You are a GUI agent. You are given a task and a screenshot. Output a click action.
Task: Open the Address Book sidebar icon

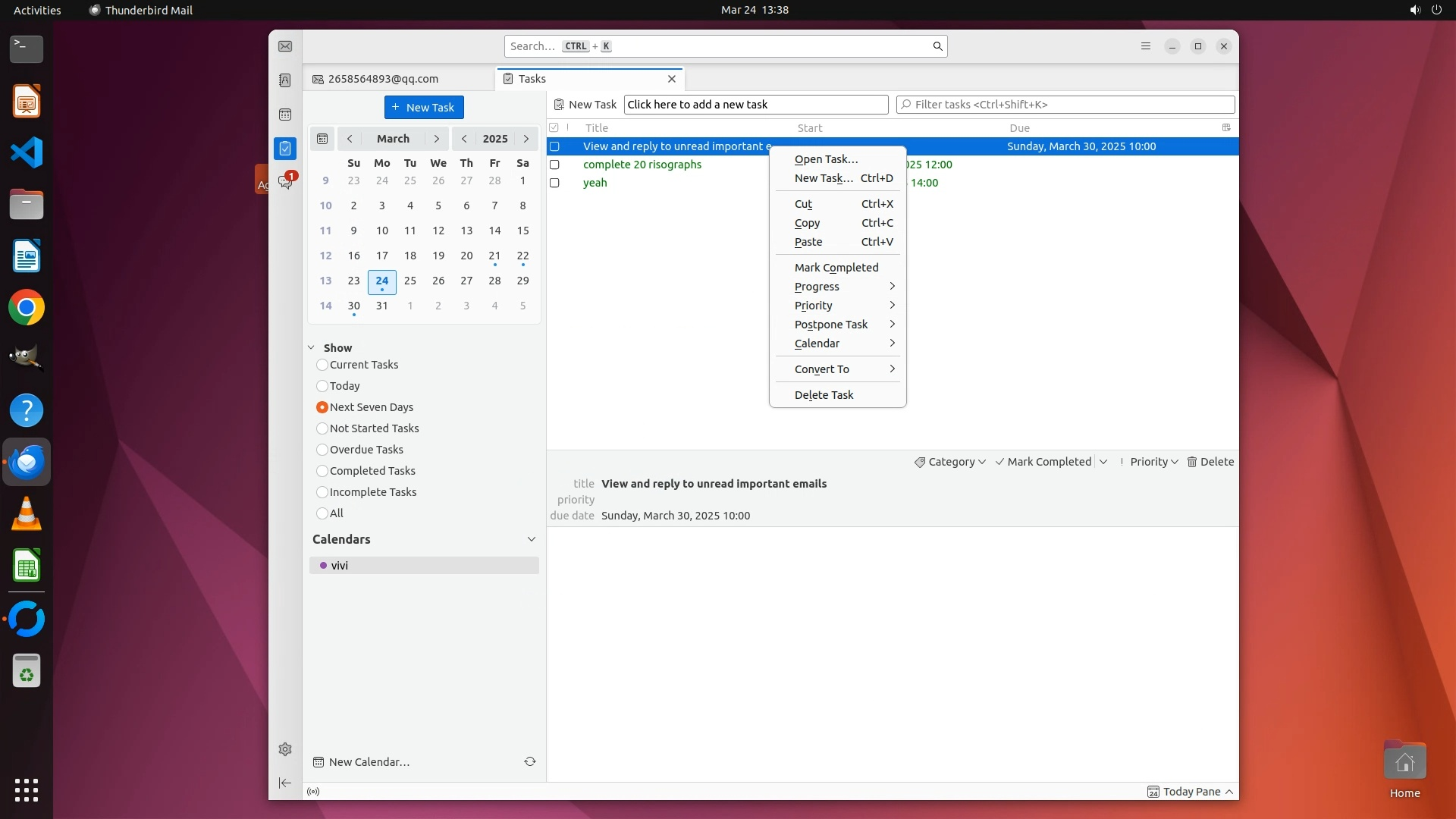point(285,80)
